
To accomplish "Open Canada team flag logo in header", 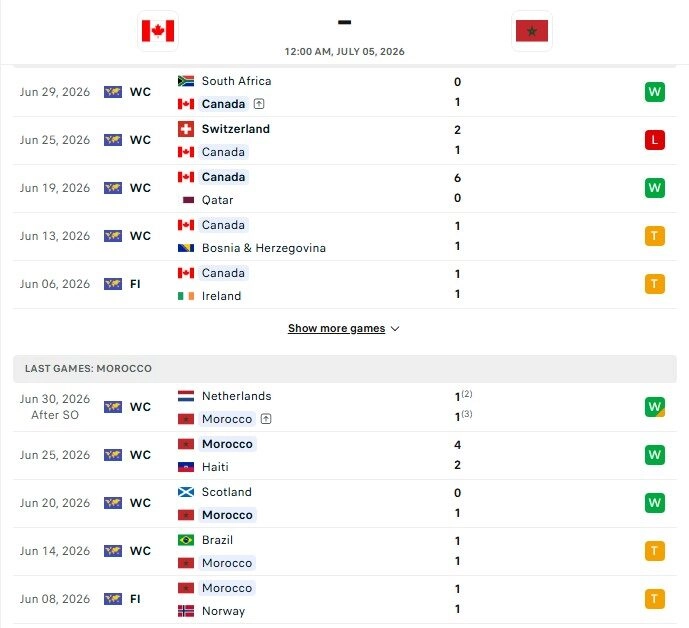I will pos(158,31).
